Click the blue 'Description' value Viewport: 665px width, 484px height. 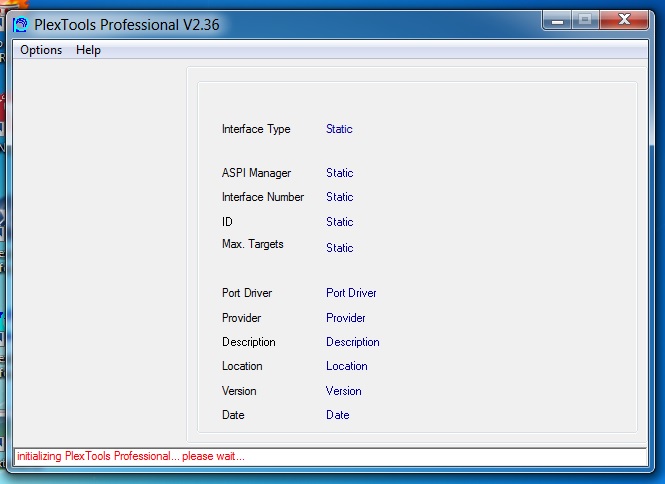[x=353, y=342]
